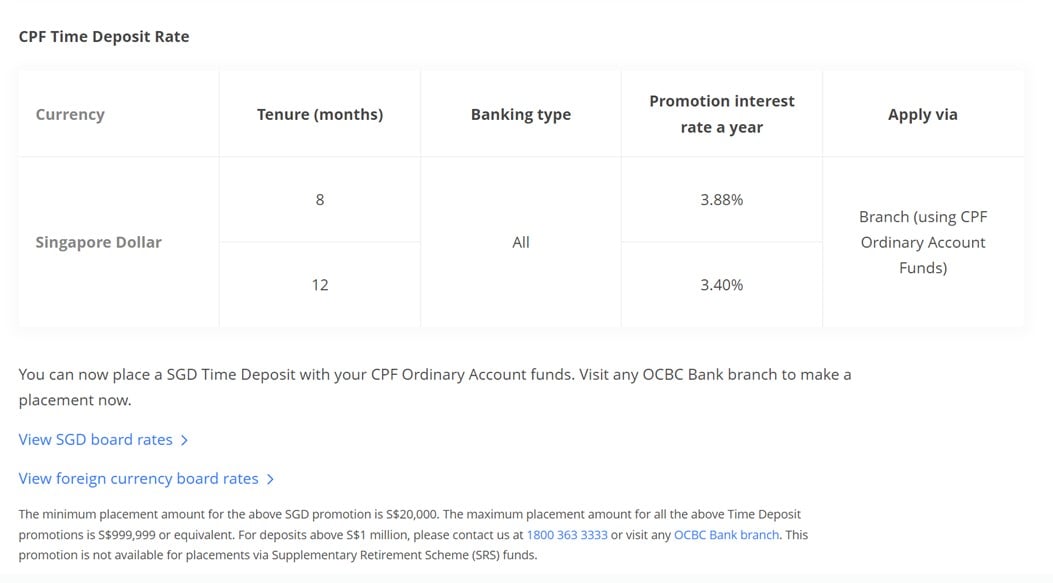
Task: Click the Branch using CPF Ordinary Account cell
Action: 923,242
